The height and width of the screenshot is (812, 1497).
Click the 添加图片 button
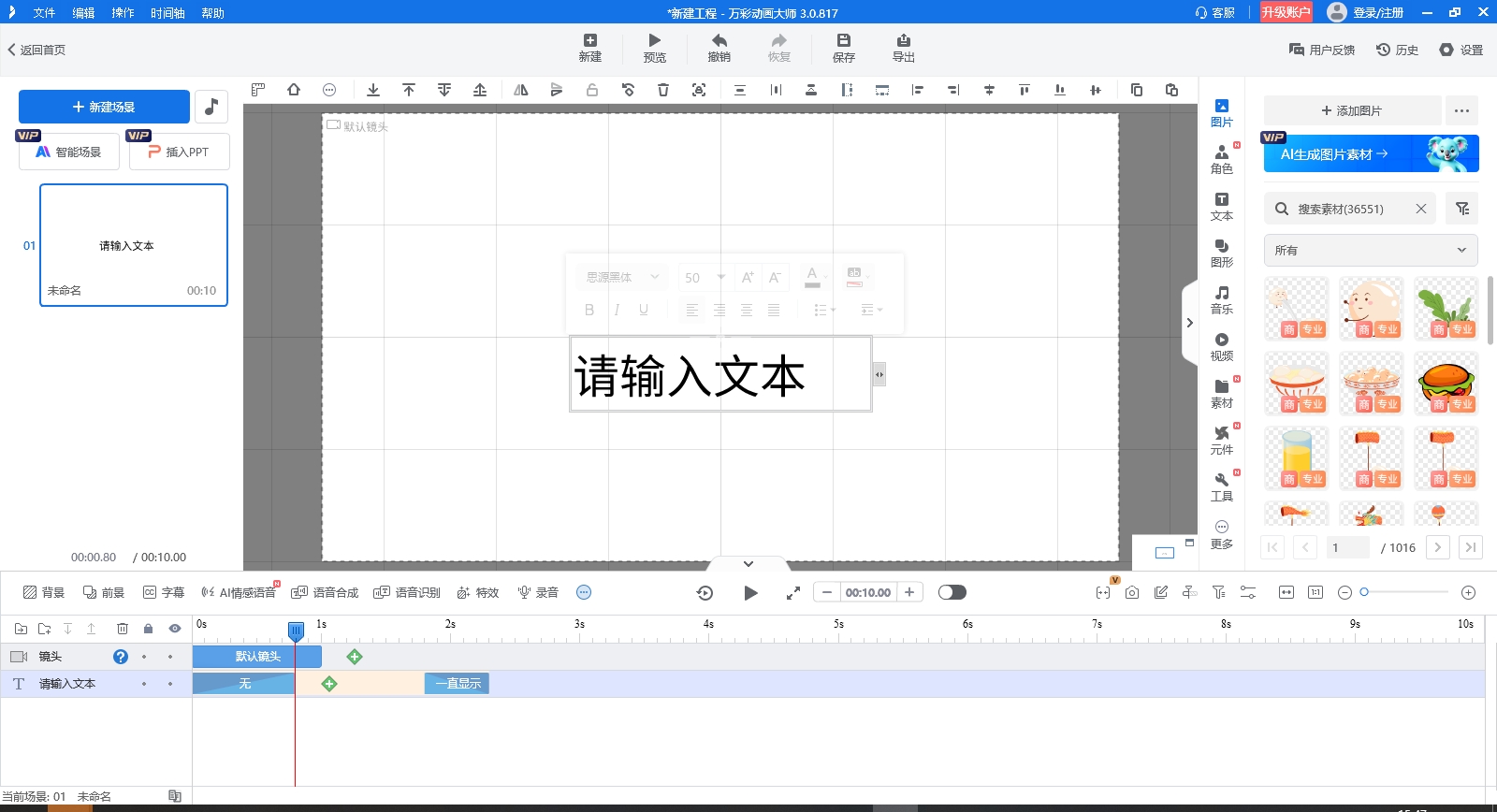pos(1351,110)
